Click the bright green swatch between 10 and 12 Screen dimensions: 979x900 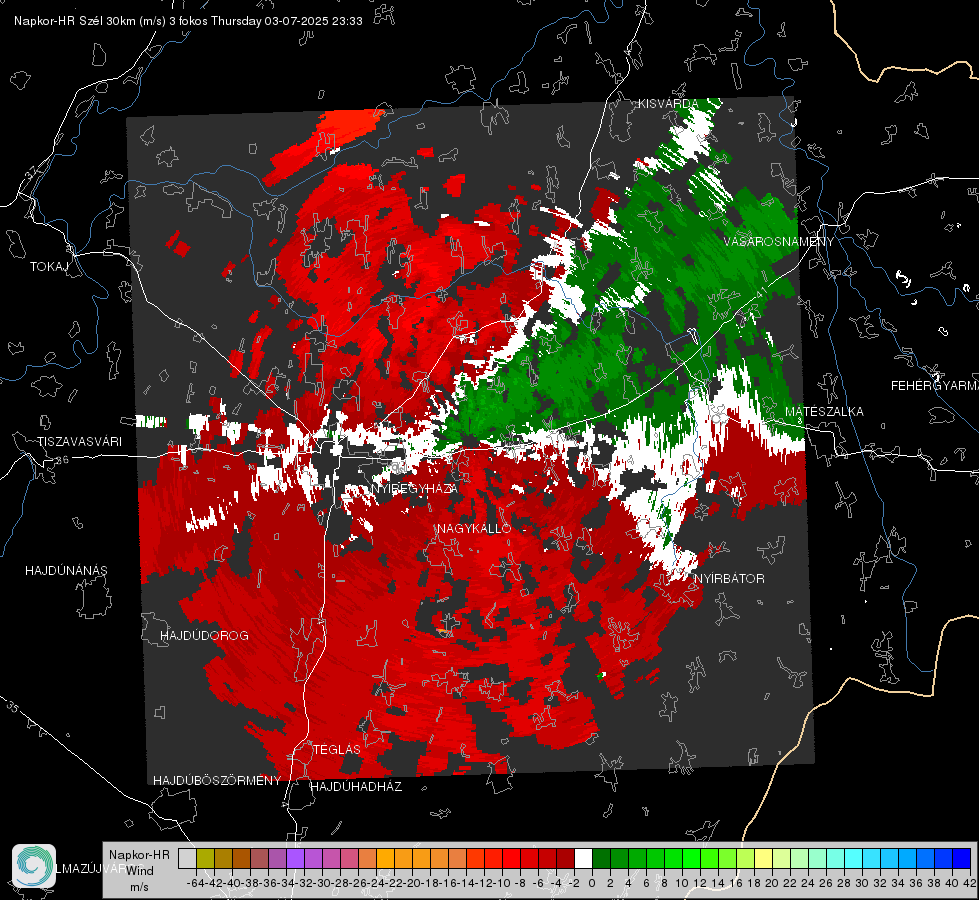click(691, 858)
